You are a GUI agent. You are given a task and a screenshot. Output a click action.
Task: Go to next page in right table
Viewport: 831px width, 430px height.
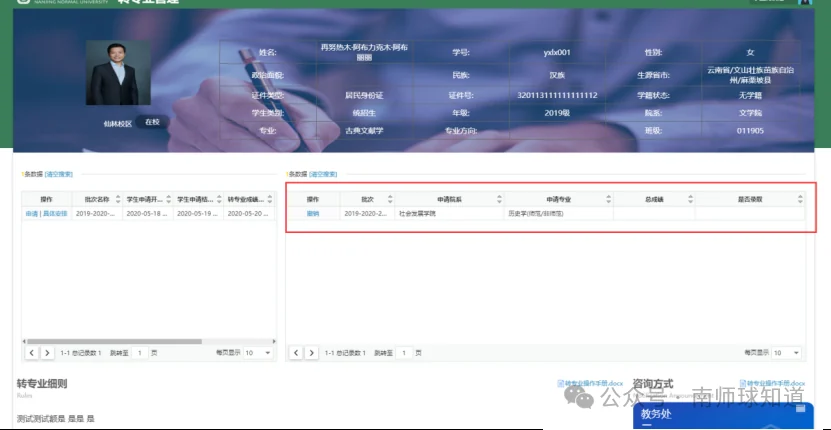(x=312, y=353)
